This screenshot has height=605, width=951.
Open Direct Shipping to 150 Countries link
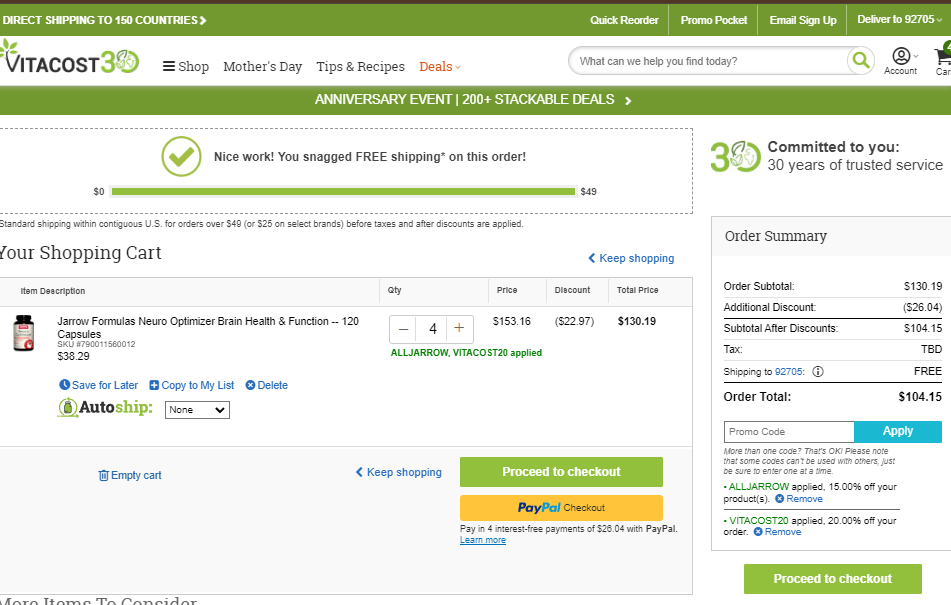pyautogui.click(x=104, y=20)
